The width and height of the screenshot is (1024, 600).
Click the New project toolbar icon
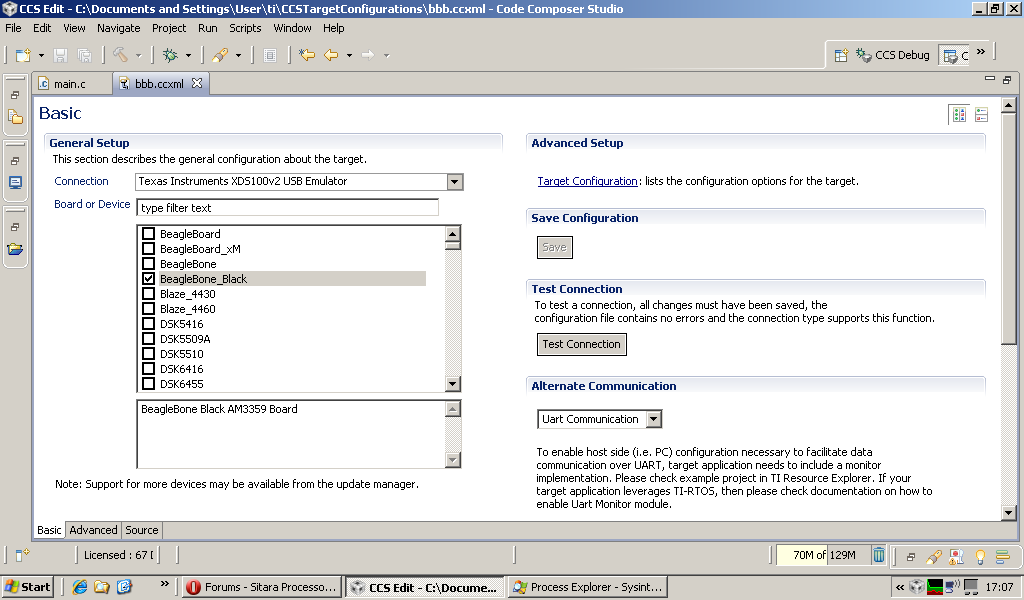[x=24, y=55]
